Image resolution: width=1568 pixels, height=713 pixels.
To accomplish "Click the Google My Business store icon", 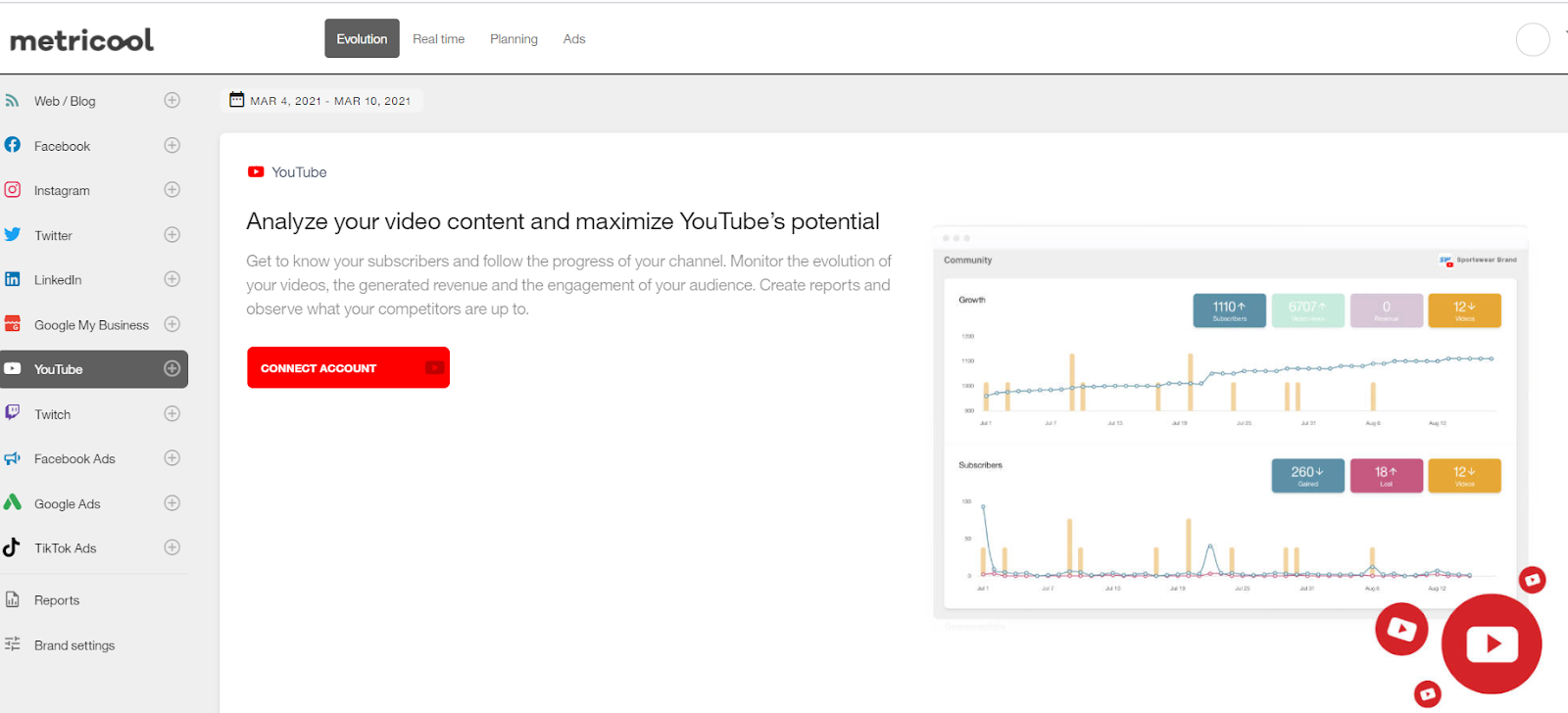I will (12, 323).
